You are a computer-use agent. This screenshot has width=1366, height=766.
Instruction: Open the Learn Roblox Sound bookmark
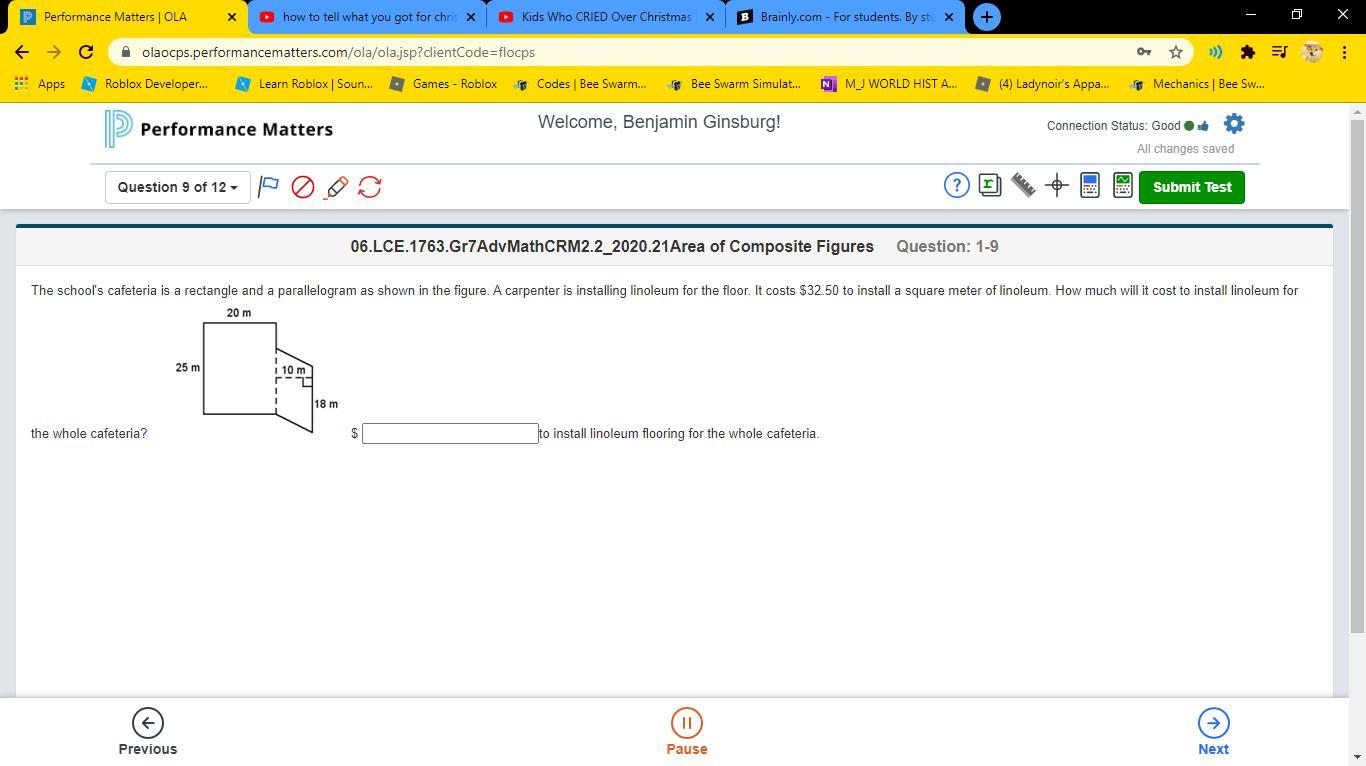coord(304,84)
